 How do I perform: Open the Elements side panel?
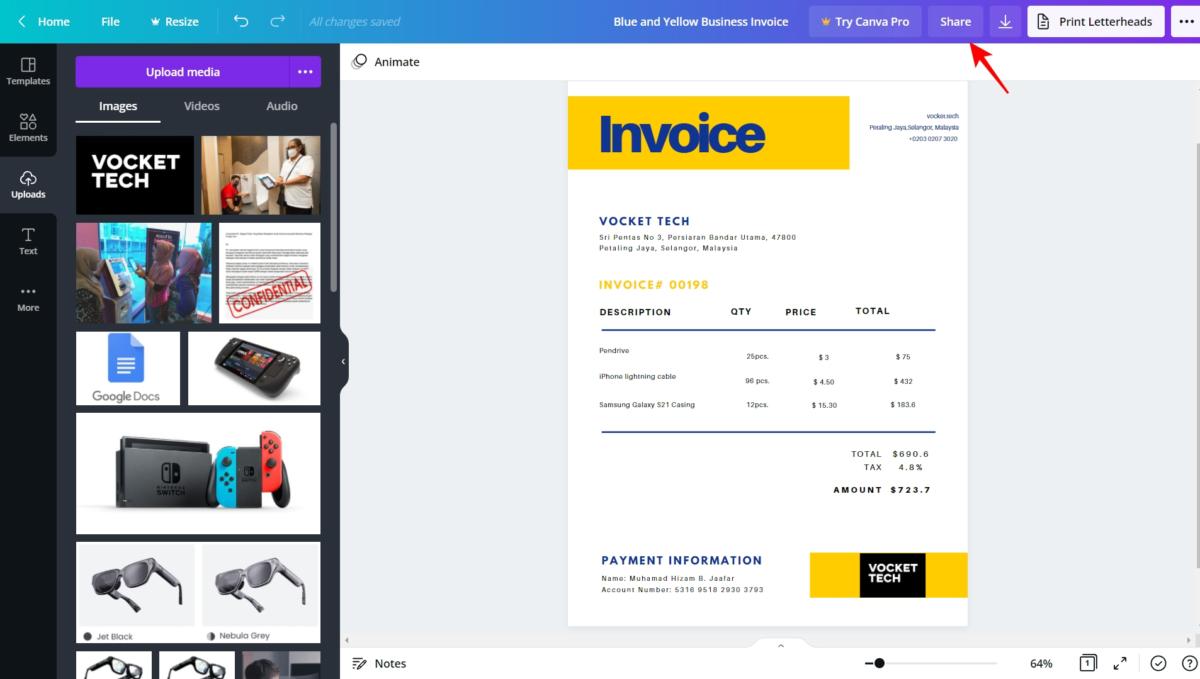(x=28, y=128)
